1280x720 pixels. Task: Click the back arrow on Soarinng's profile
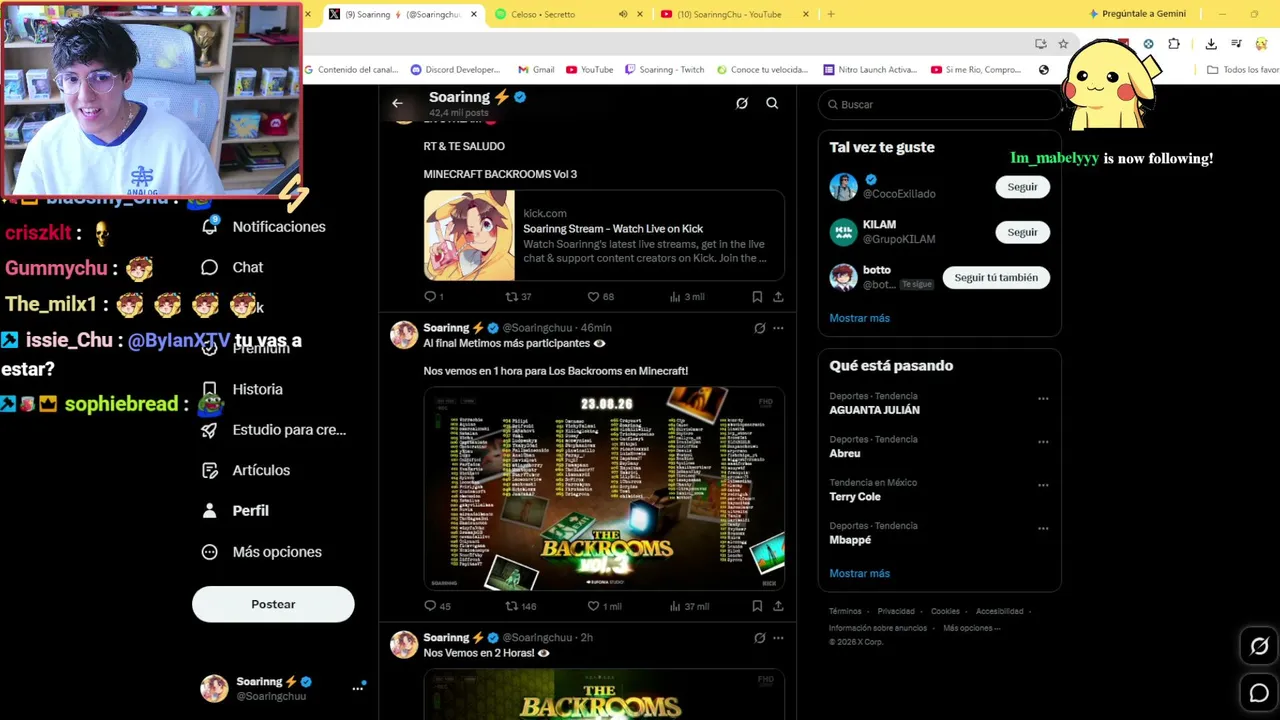tap(397, 103)
